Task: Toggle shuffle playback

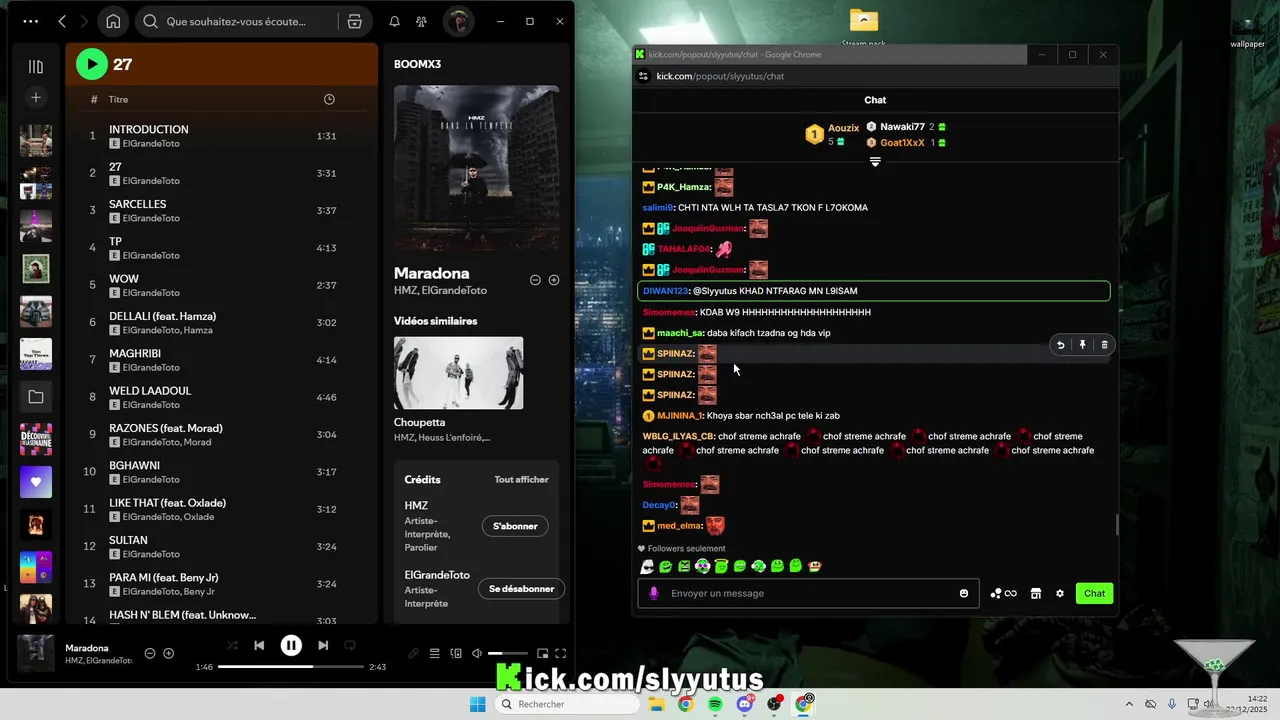Action: pos(232,646)
